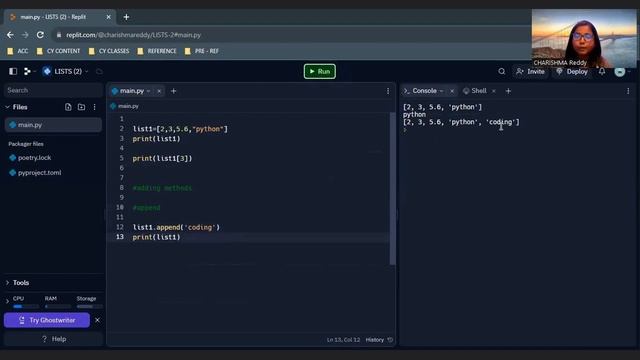Click the #append comment line

147,208
